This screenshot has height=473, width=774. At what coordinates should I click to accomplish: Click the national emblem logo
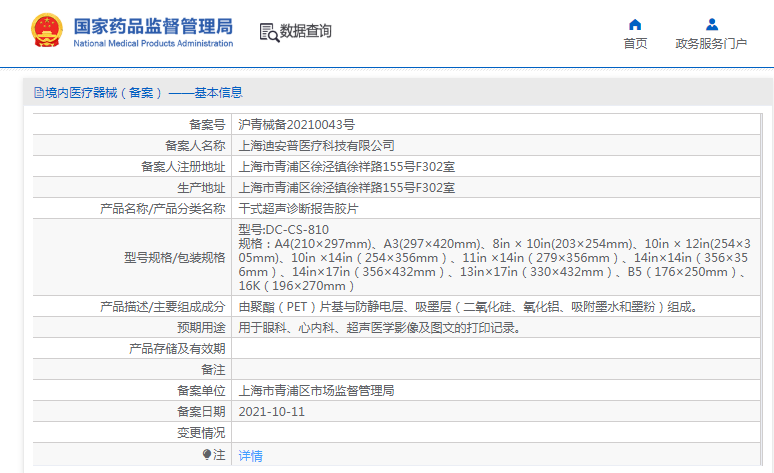[47, 31]
